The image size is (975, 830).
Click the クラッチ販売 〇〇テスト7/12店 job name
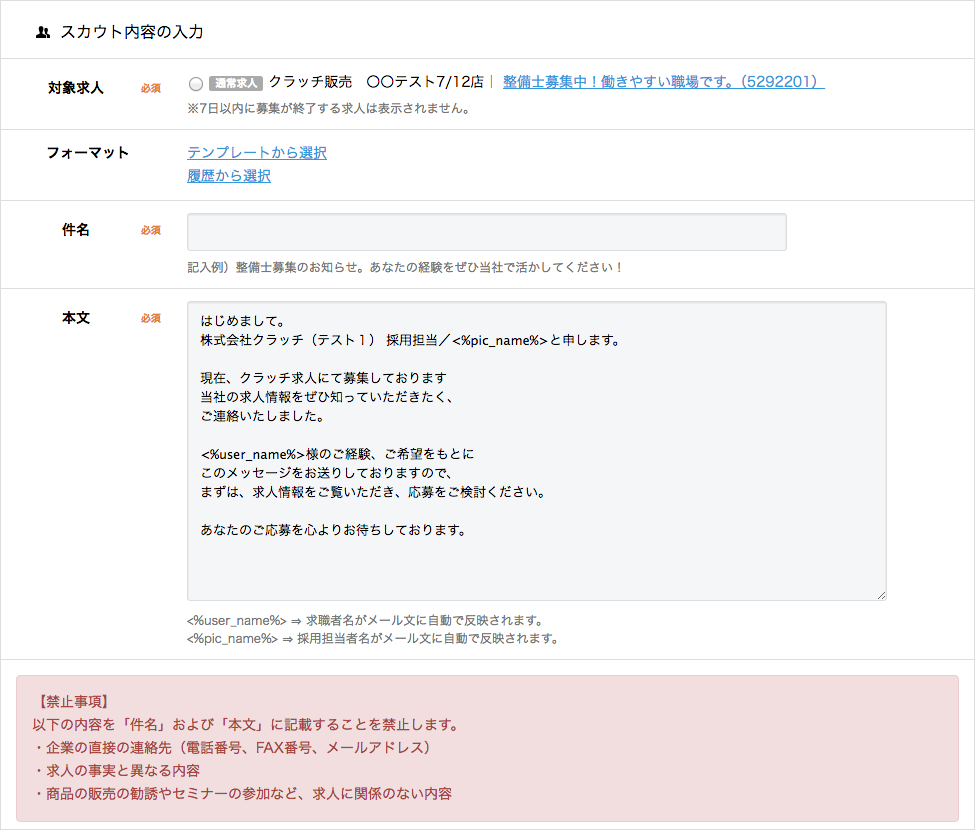(x=376, y=82)
